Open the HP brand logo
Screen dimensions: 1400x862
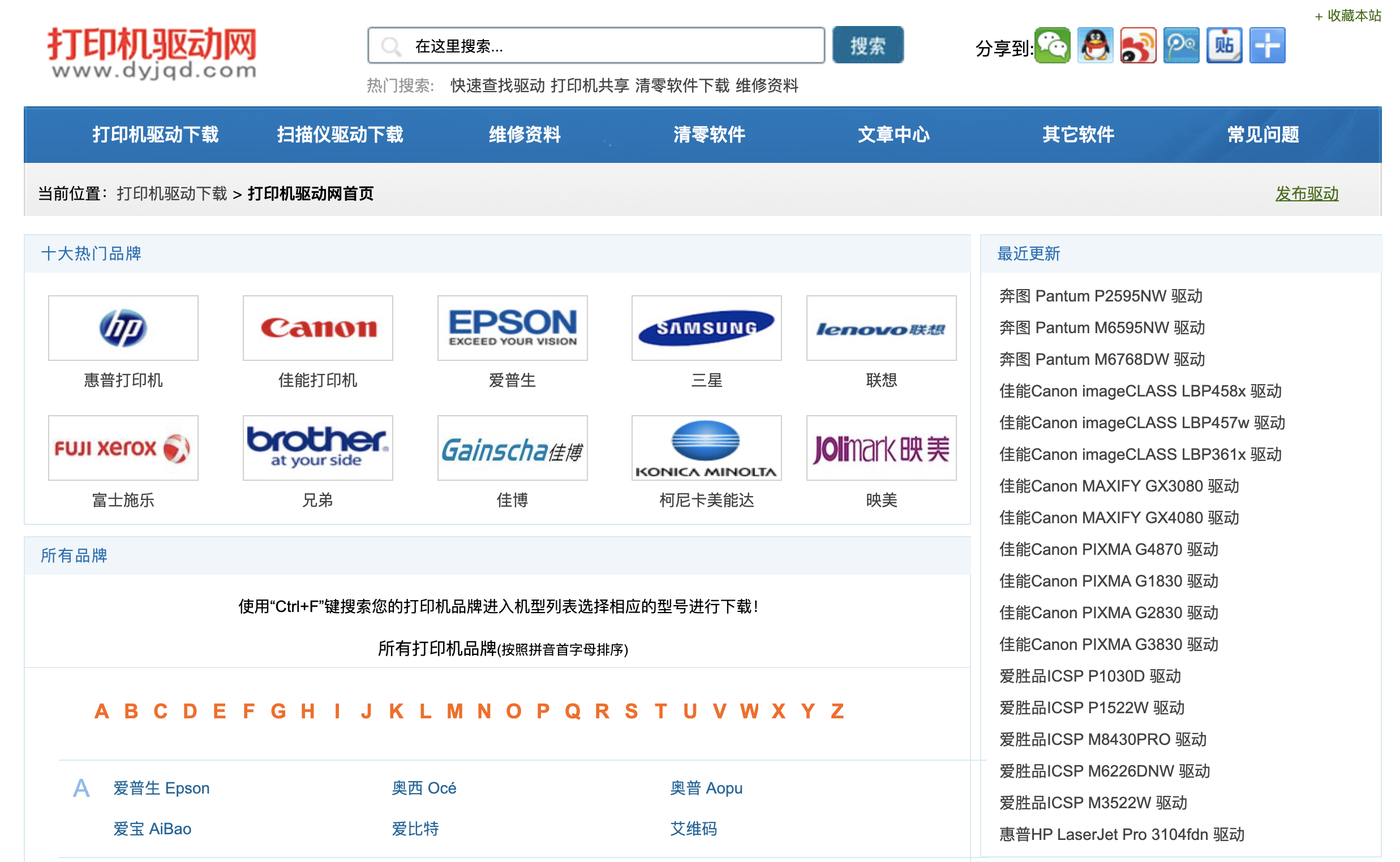point(123,328)
